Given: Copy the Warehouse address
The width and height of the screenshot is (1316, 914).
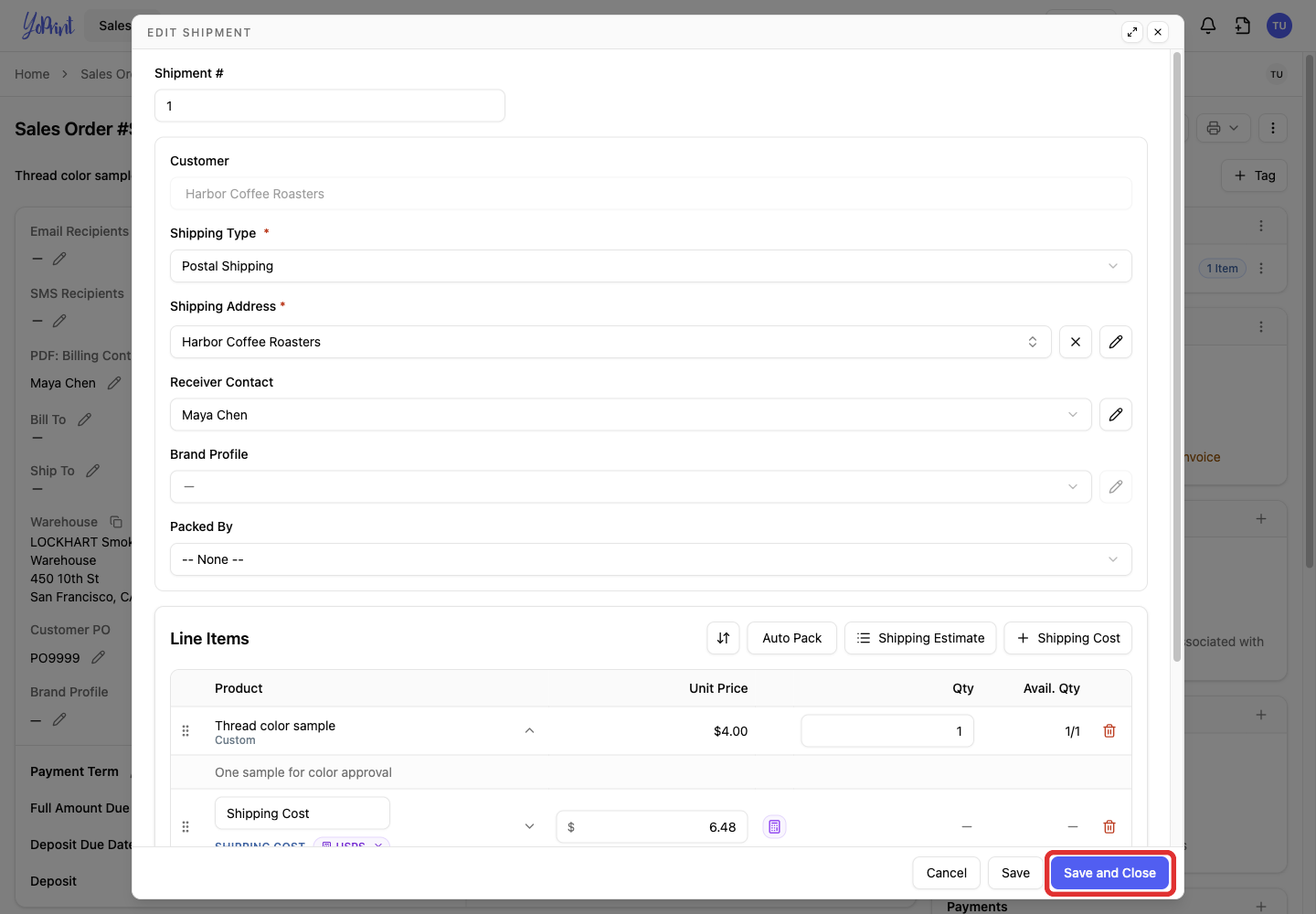Looking at the screenshot, I should pos(116,522).
